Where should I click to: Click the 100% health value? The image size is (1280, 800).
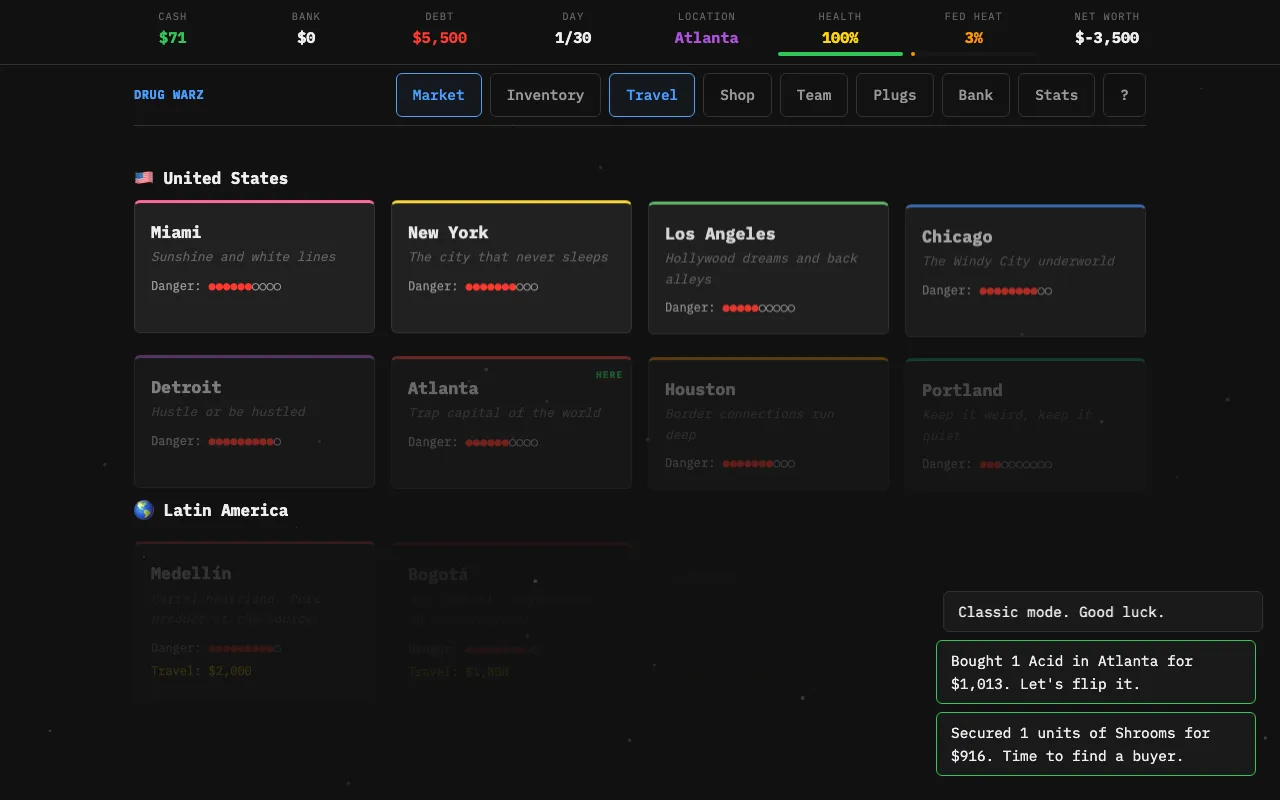(840, 38)
